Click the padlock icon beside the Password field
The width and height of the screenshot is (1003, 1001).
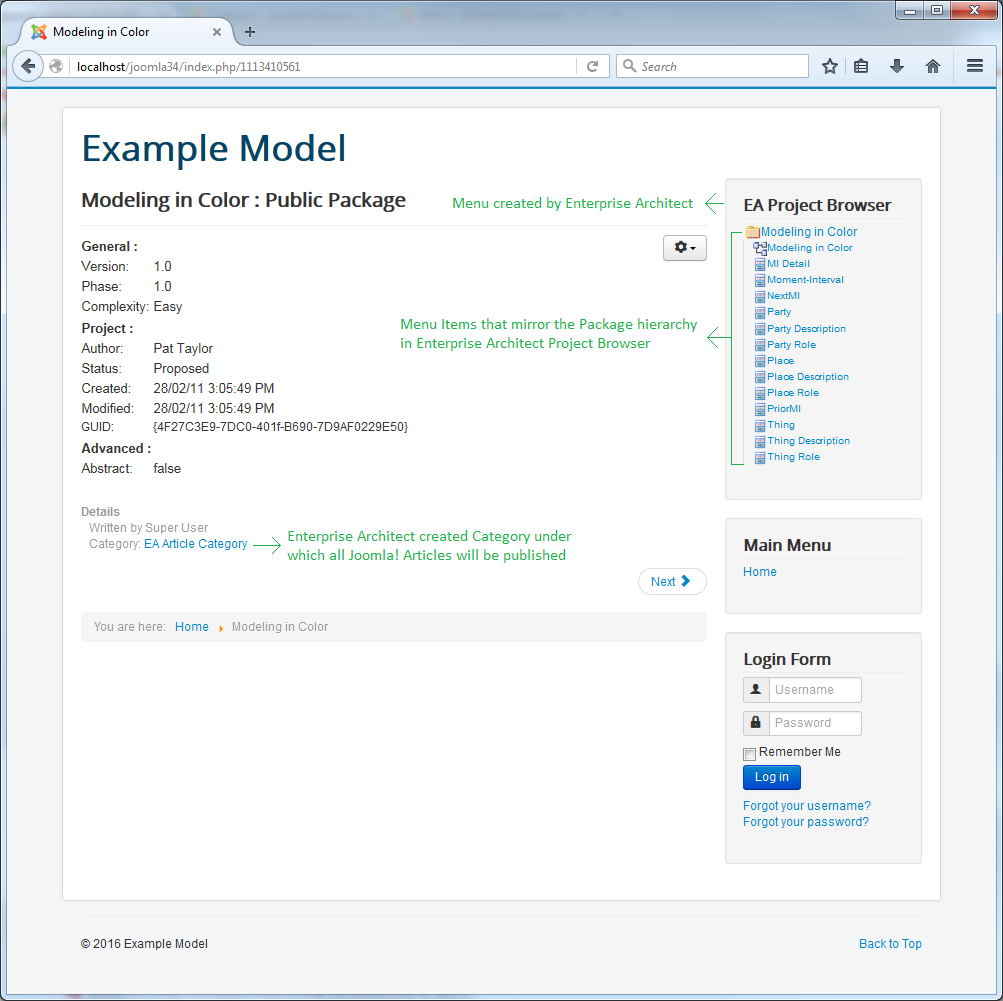(755, 723)
